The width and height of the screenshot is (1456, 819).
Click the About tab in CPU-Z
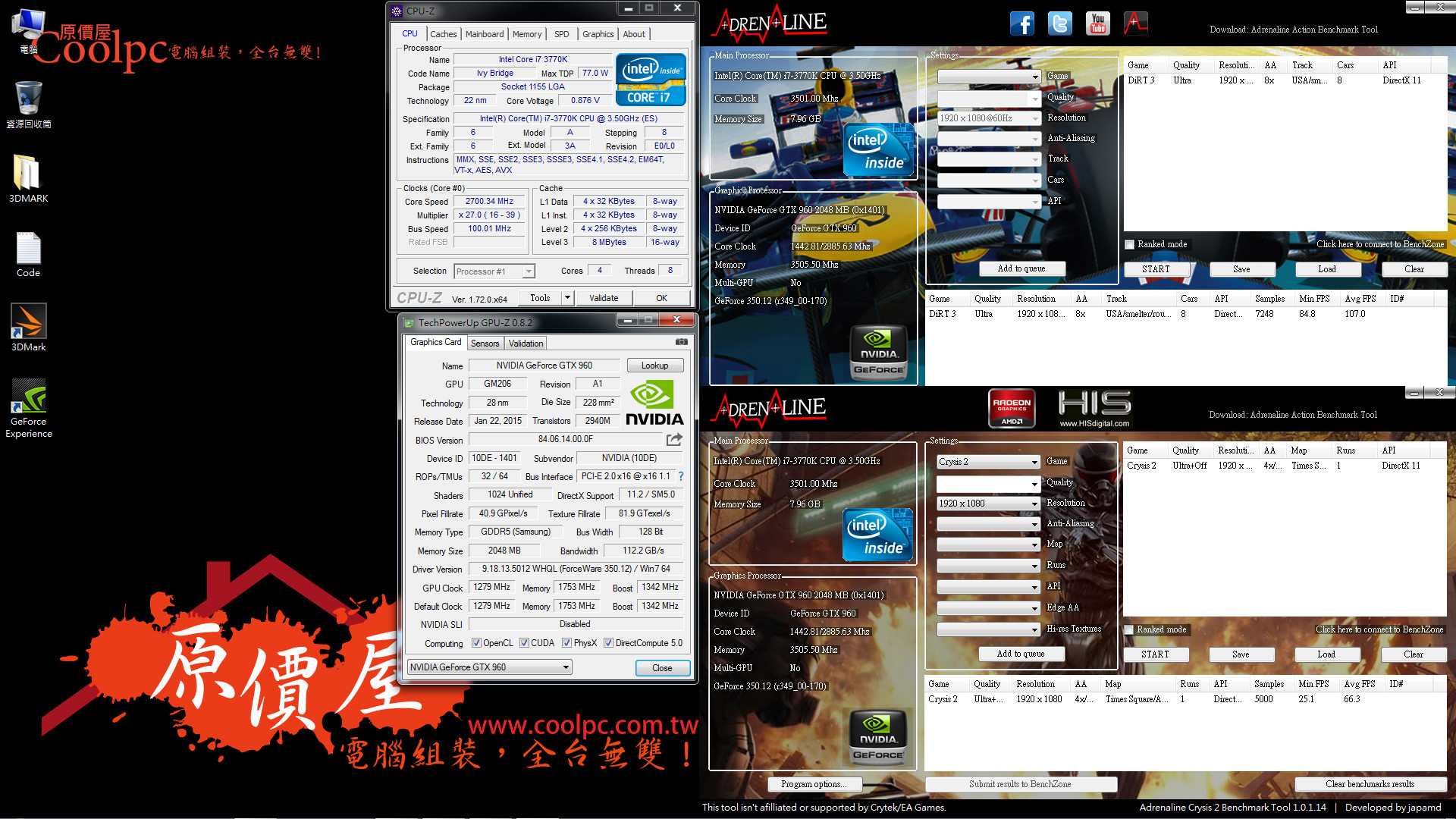[634, 34]
